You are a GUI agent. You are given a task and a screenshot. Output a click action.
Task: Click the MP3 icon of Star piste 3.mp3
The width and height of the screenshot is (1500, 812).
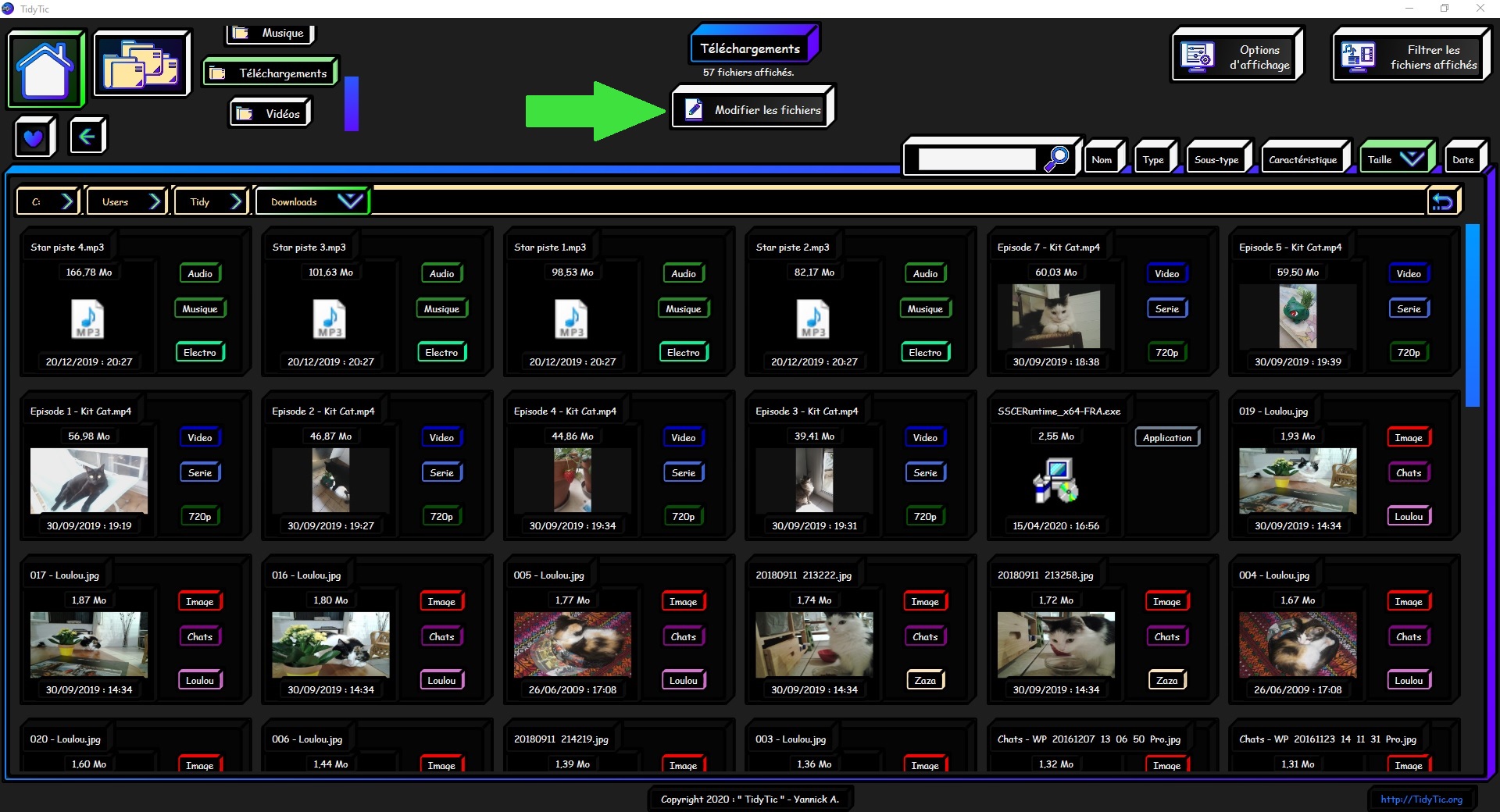pos(330,319)
